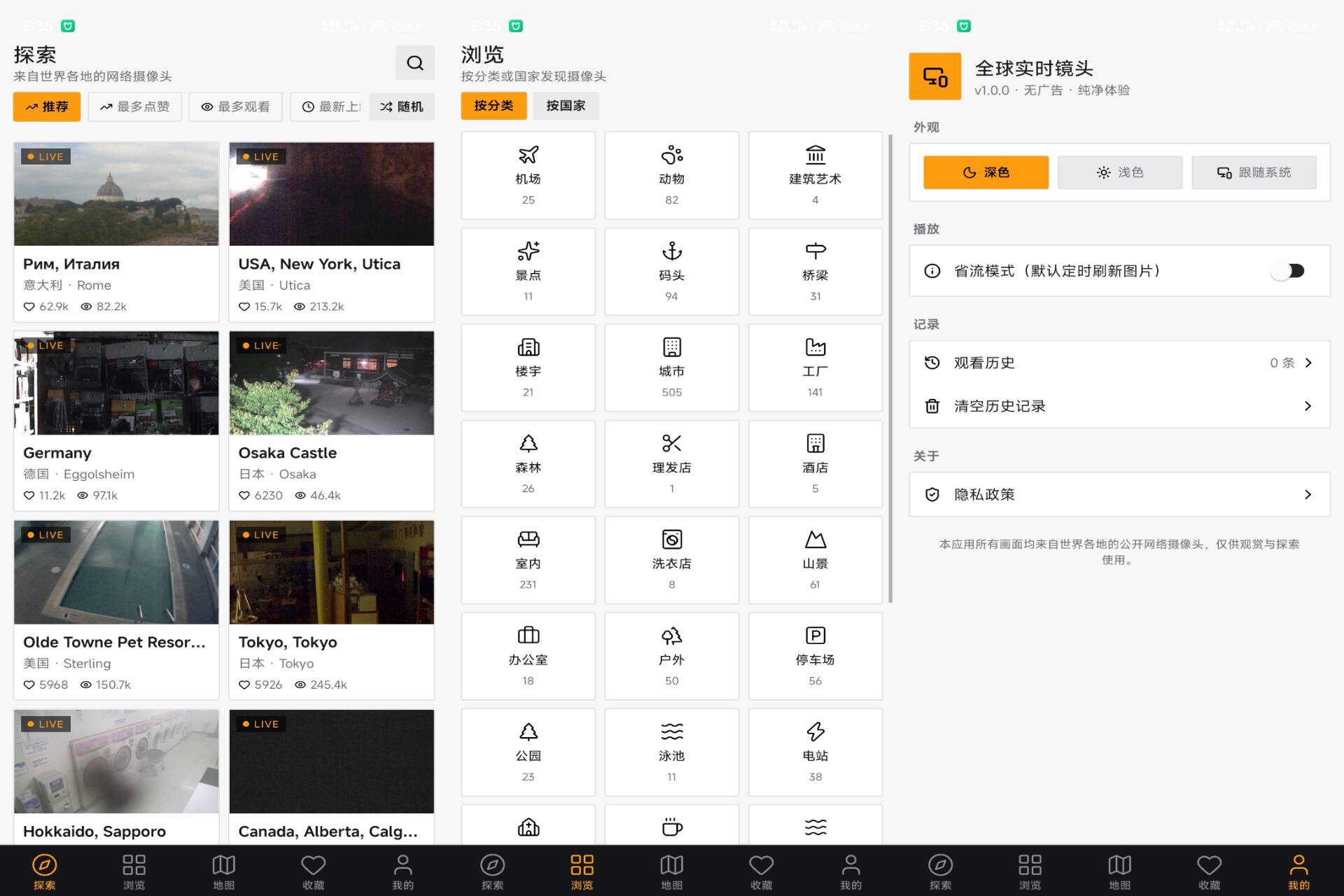Open the Airport (机场) category
The width and height of the screenshot is (1344, 896).
click(528, 175)
